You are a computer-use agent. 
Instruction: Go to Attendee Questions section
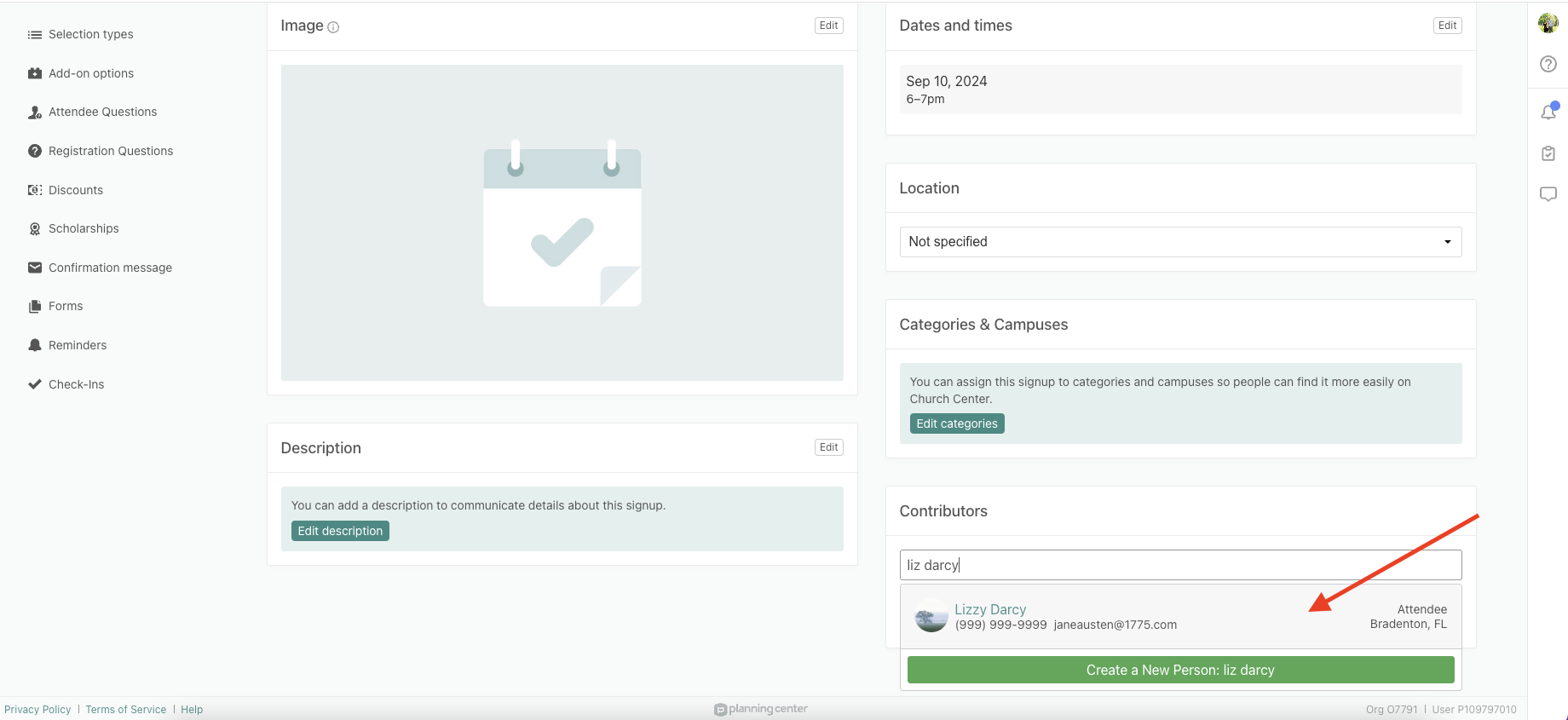point(102,112)
